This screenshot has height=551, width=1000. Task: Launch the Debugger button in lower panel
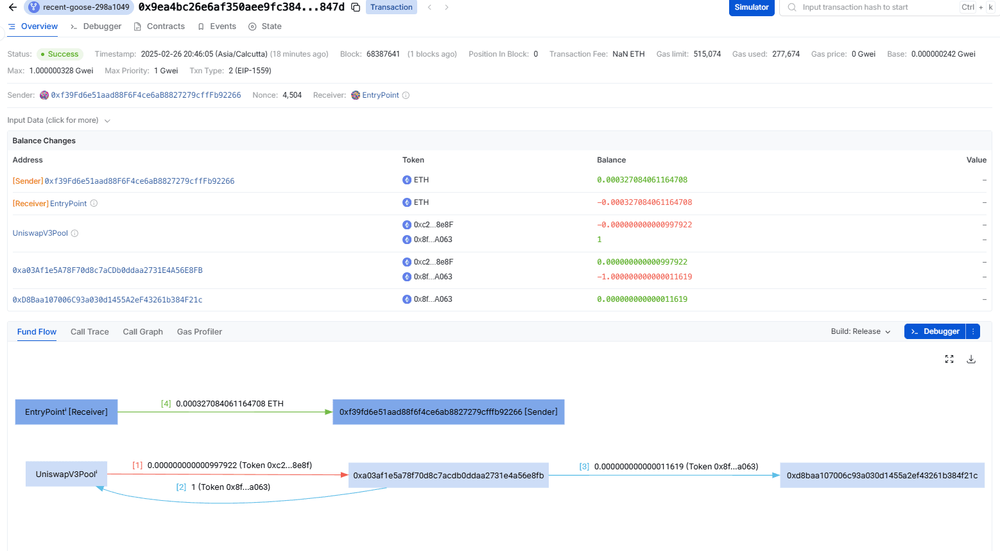pyautogui.click(x=934, y=332)
